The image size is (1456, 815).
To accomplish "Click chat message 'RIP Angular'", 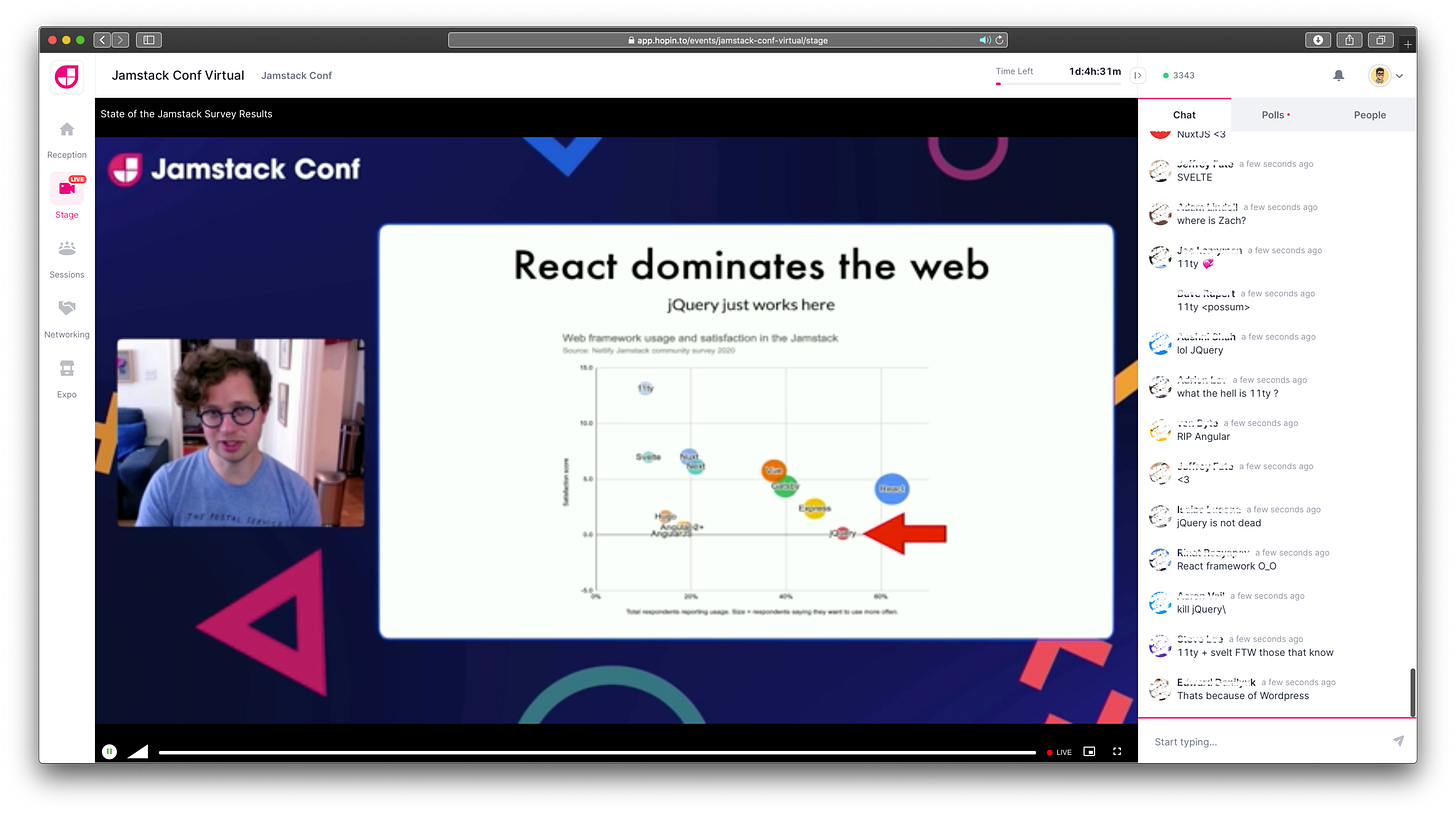I will tap(1203, 436).
